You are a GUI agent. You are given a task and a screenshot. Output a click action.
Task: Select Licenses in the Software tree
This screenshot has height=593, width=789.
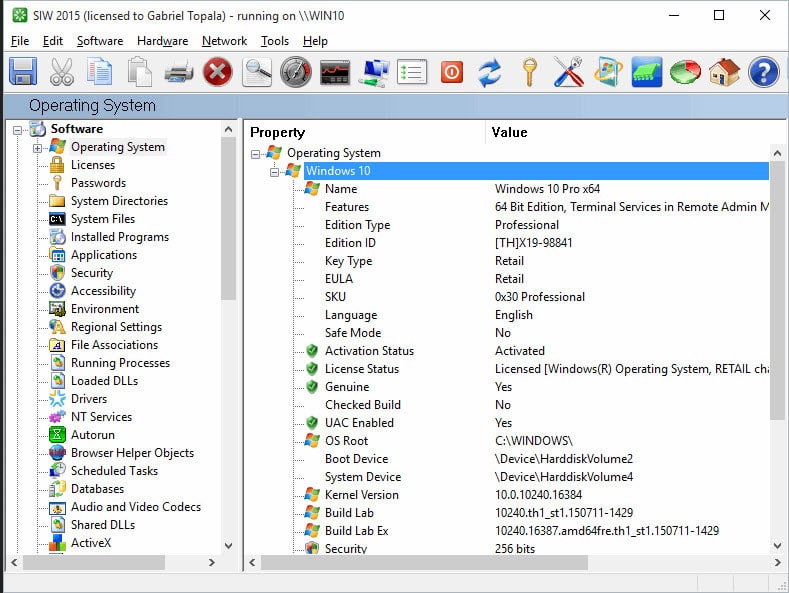93,165
